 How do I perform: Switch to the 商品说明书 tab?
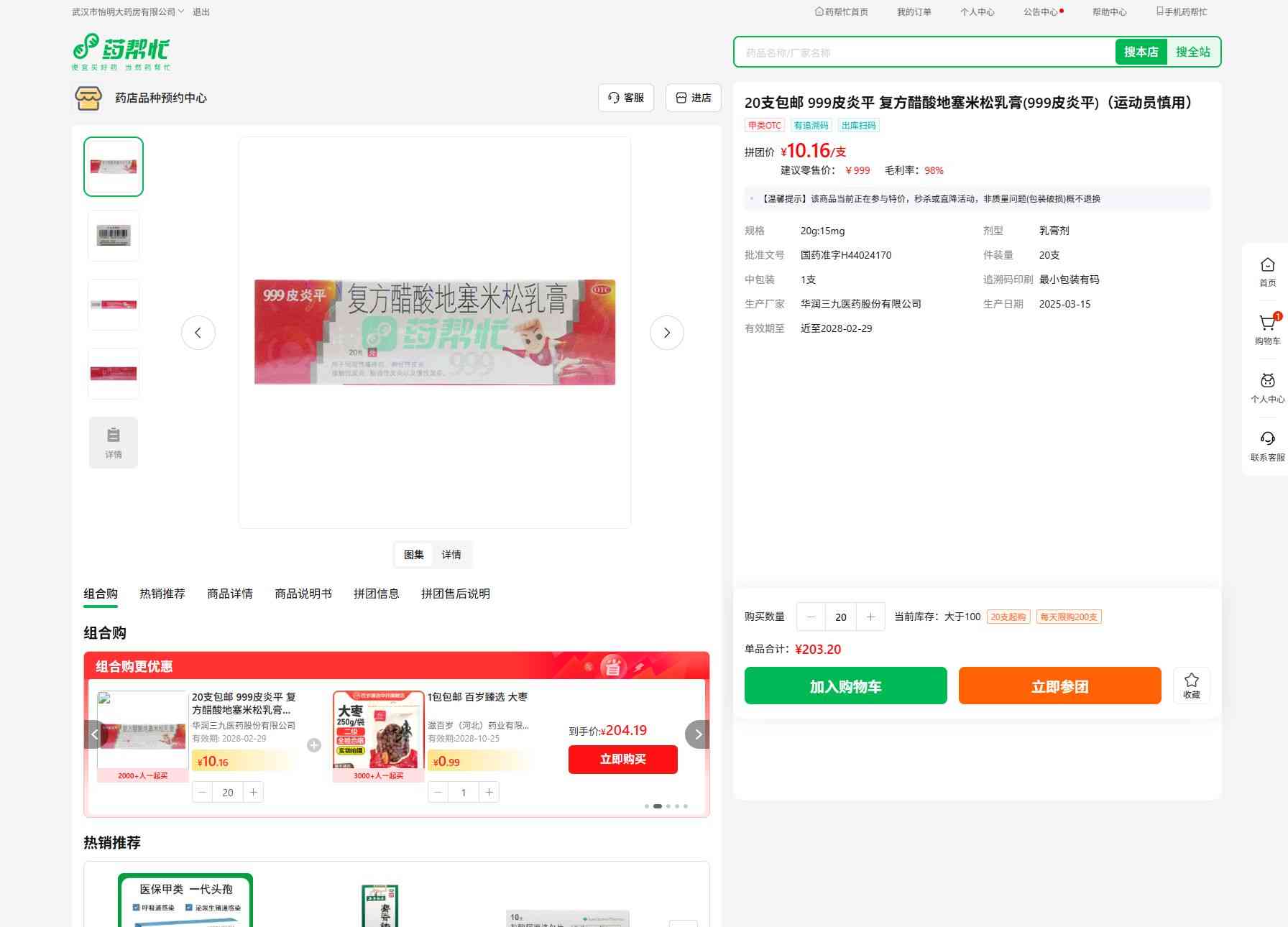(303, 594)
